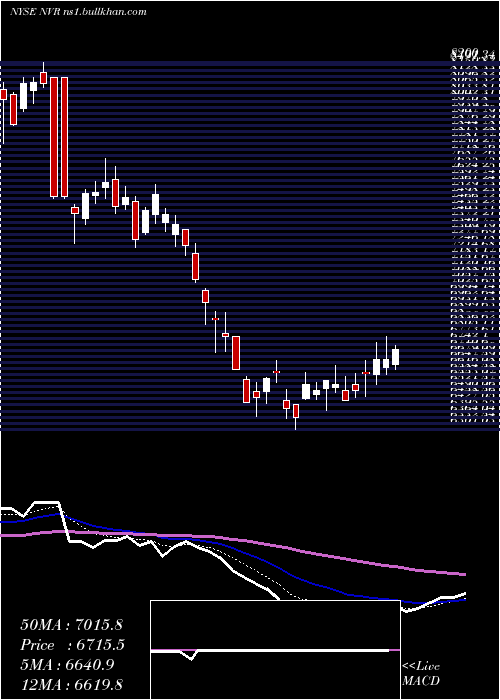Select the "5MA : 6640.9" readout
Image resolution: width=500 pixels, height=700 pixels.
click(x=67, y=665)
